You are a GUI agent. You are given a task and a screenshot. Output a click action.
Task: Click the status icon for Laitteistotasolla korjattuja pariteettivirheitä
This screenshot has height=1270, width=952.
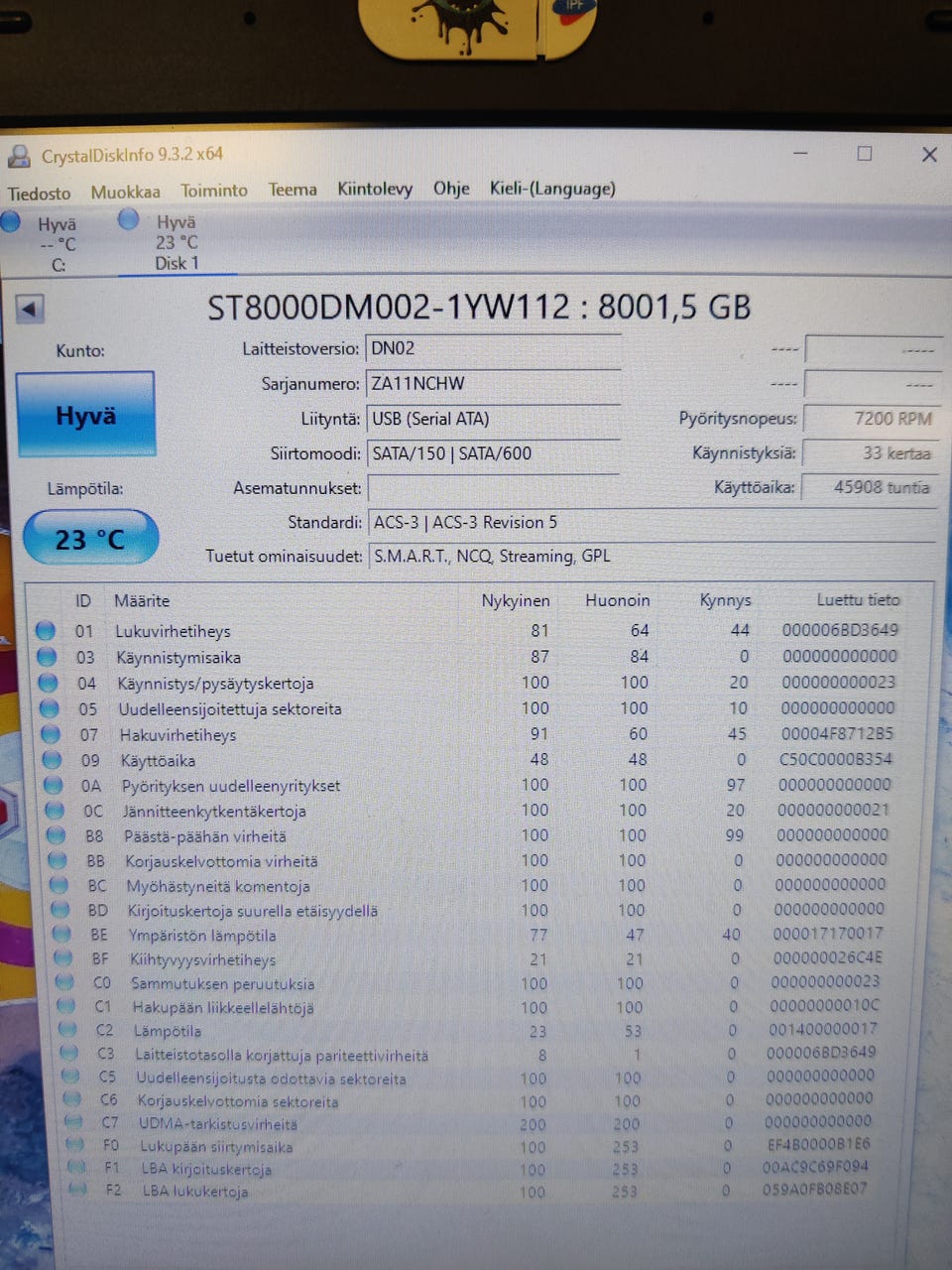tap(69, 1054)
